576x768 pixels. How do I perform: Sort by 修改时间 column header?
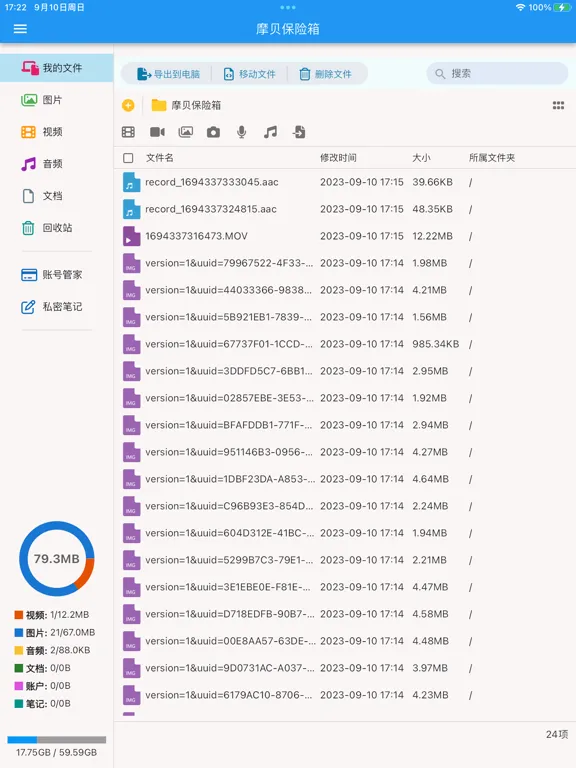pos(338,158)
